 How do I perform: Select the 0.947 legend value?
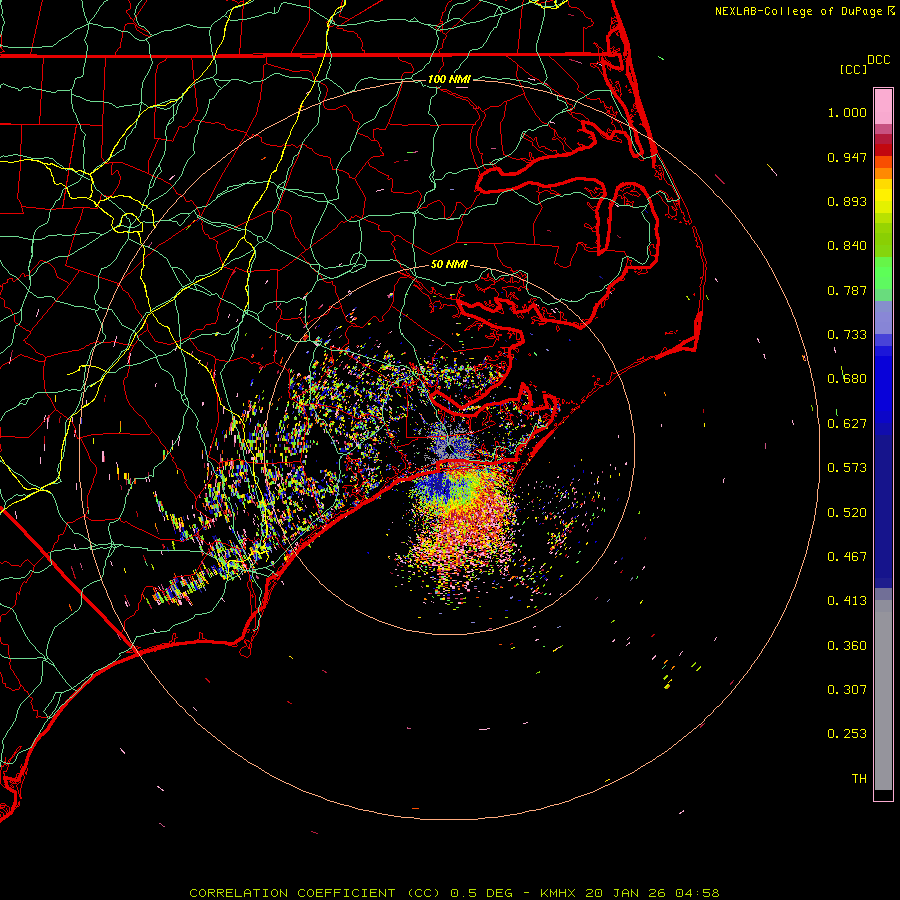tap(847, 157)
